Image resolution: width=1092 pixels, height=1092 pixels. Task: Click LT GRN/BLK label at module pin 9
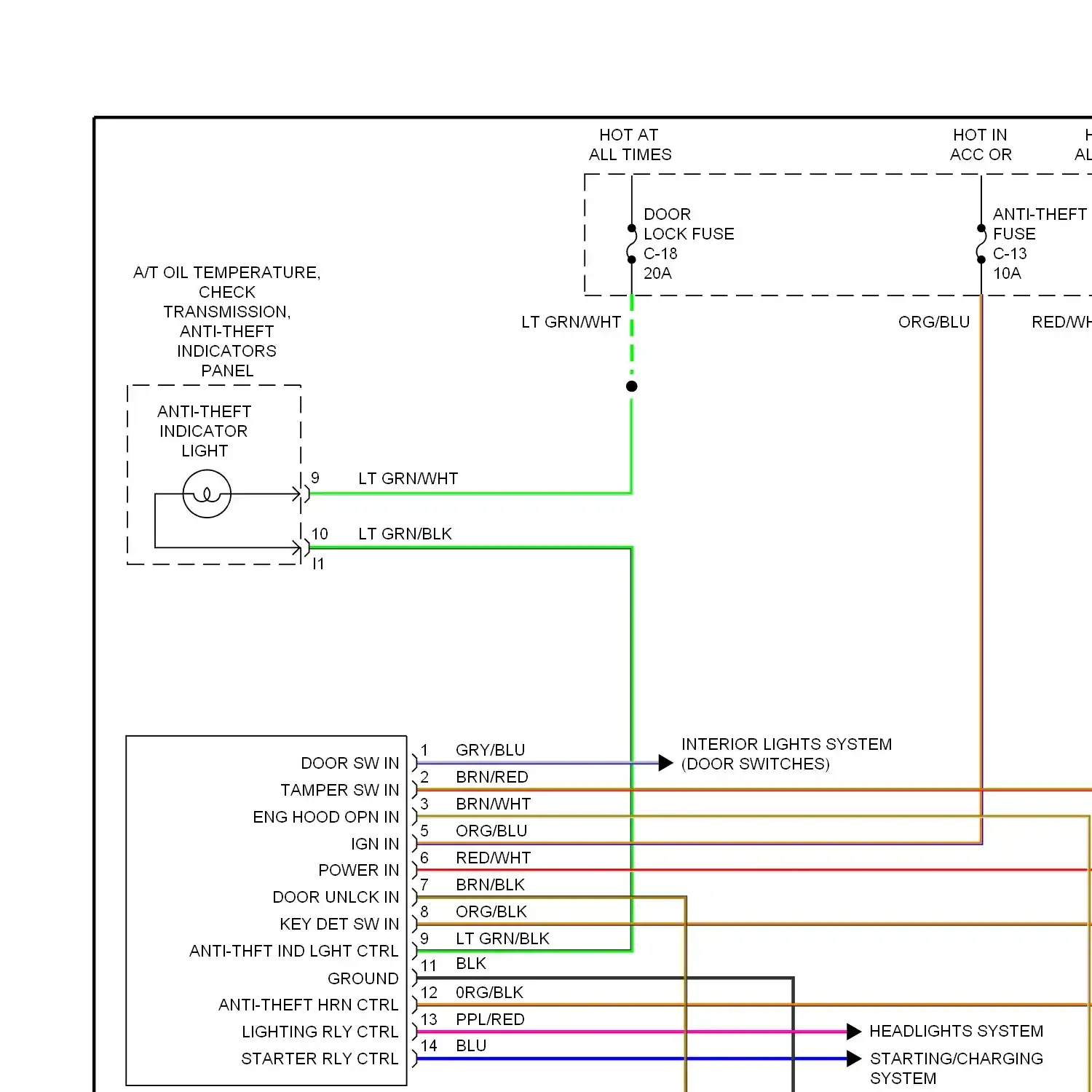coord(502,938)
